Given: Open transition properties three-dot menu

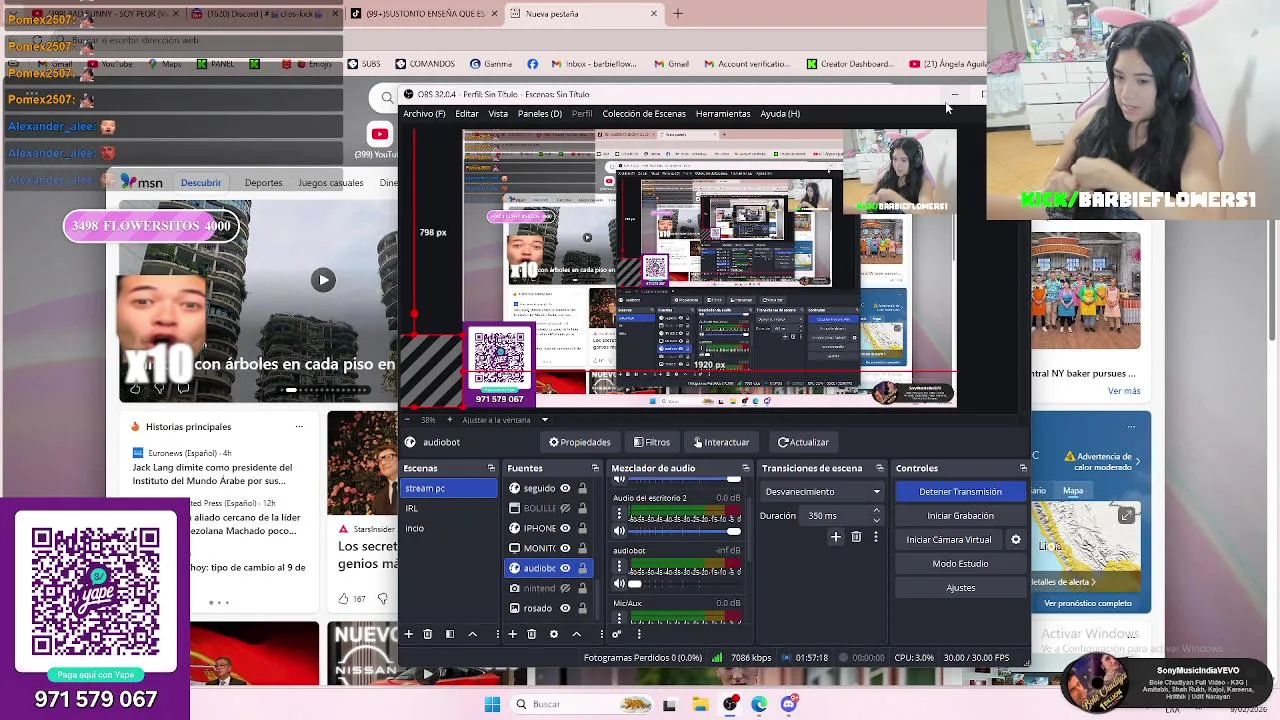Looking at the screenshot, I should coord(876,537).
